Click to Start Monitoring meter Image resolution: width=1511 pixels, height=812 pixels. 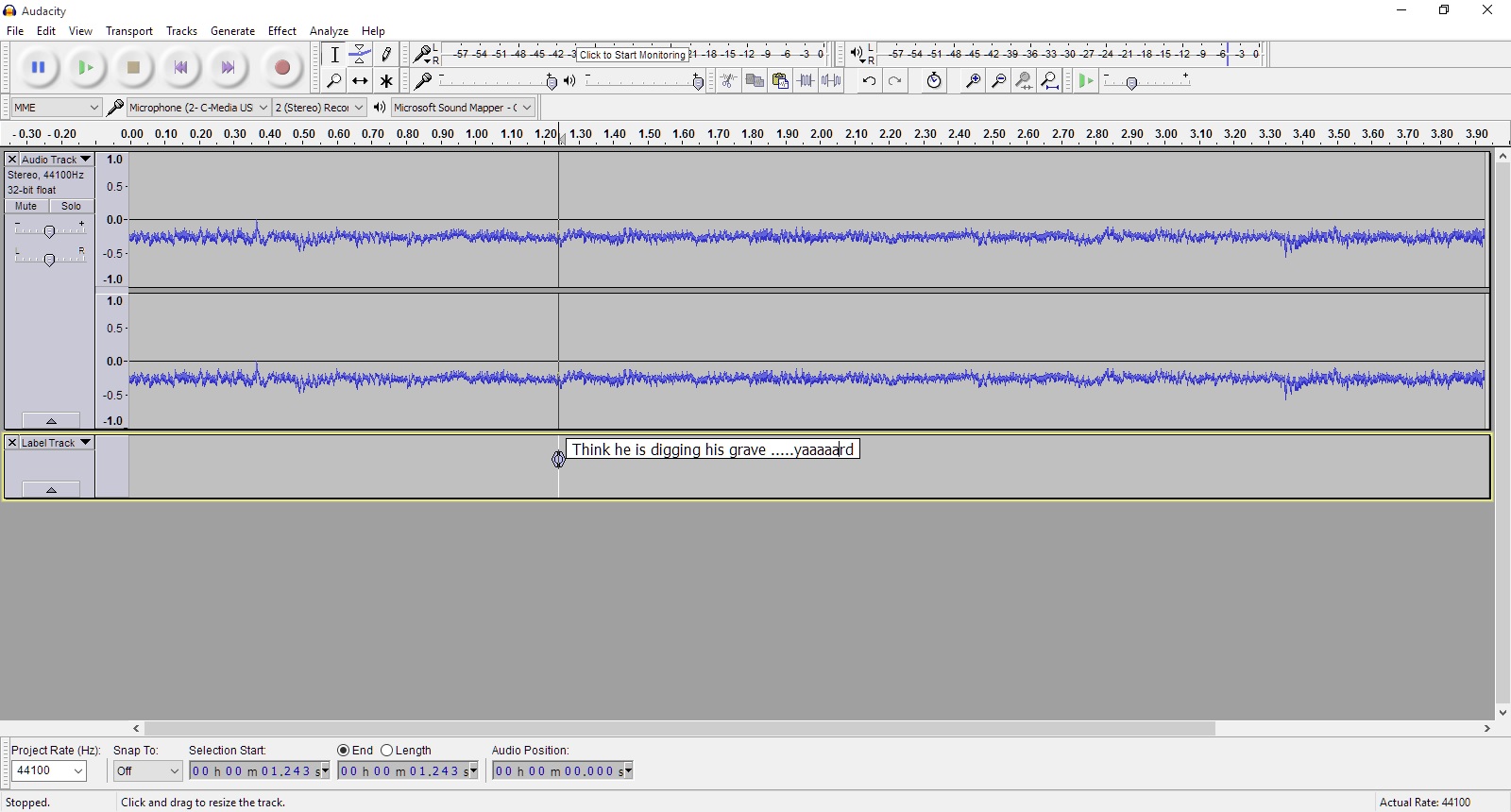pyautogui.click(x=632, y=55)
